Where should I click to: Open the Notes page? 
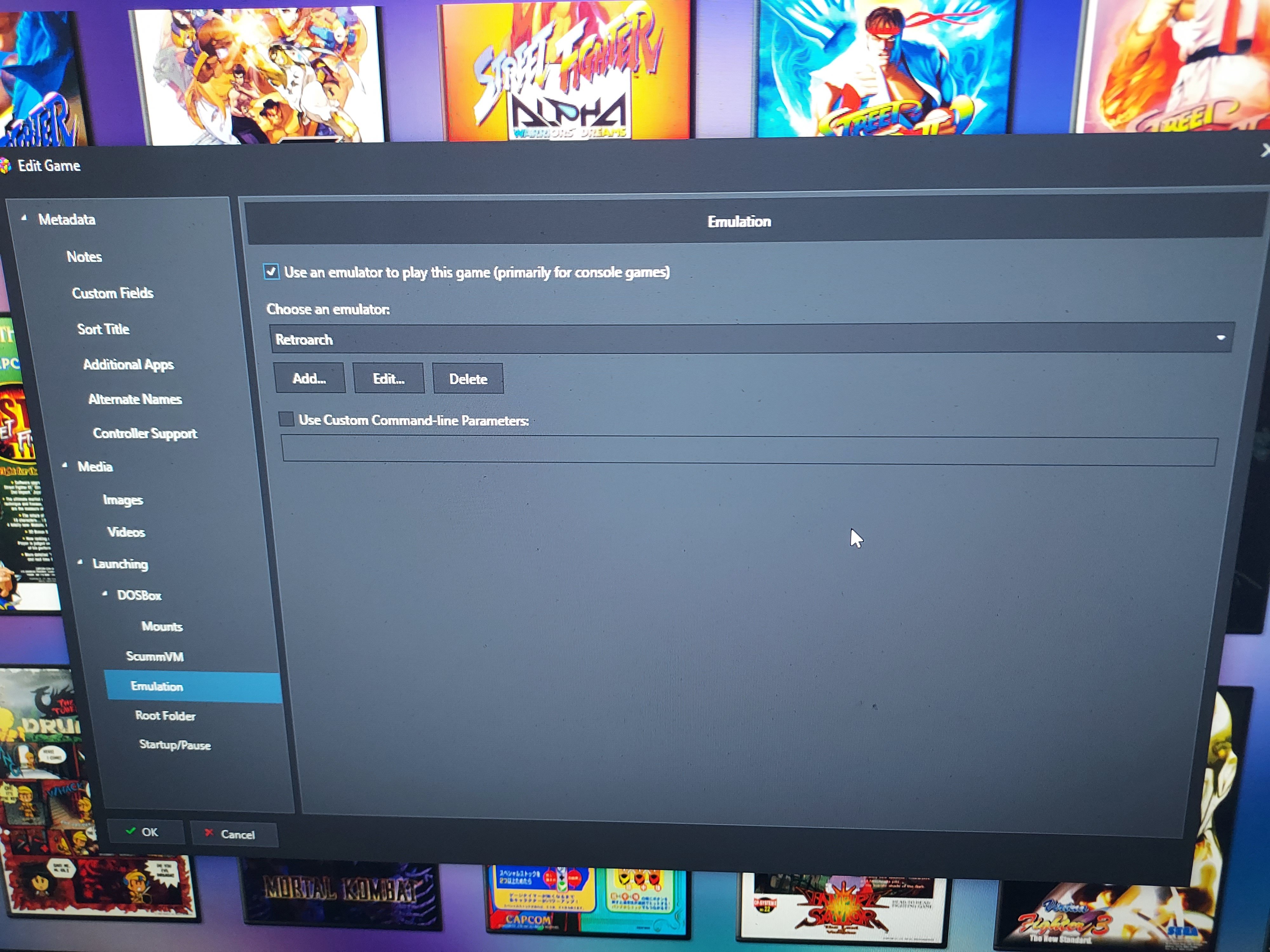click(84, 256)
